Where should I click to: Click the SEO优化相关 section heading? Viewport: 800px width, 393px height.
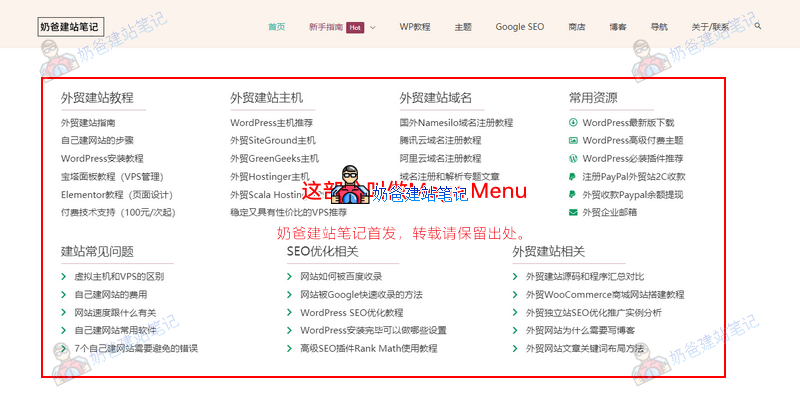coord(323,251)
